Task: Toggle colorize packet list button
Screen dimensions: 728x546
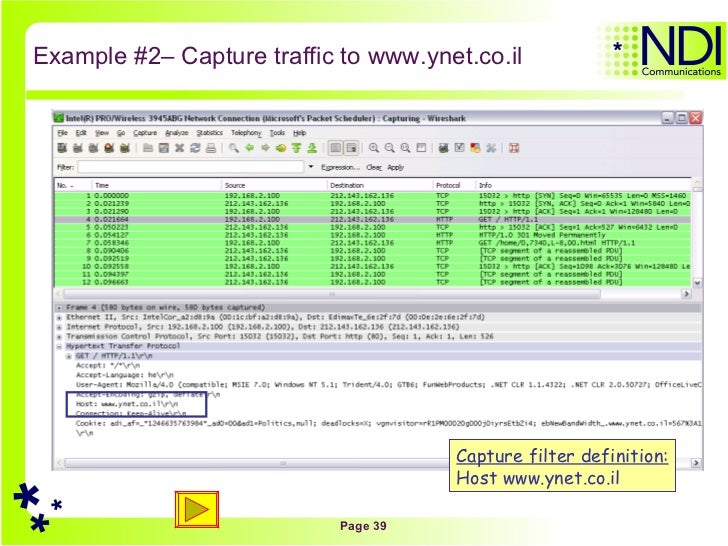Action: [336, 148]
